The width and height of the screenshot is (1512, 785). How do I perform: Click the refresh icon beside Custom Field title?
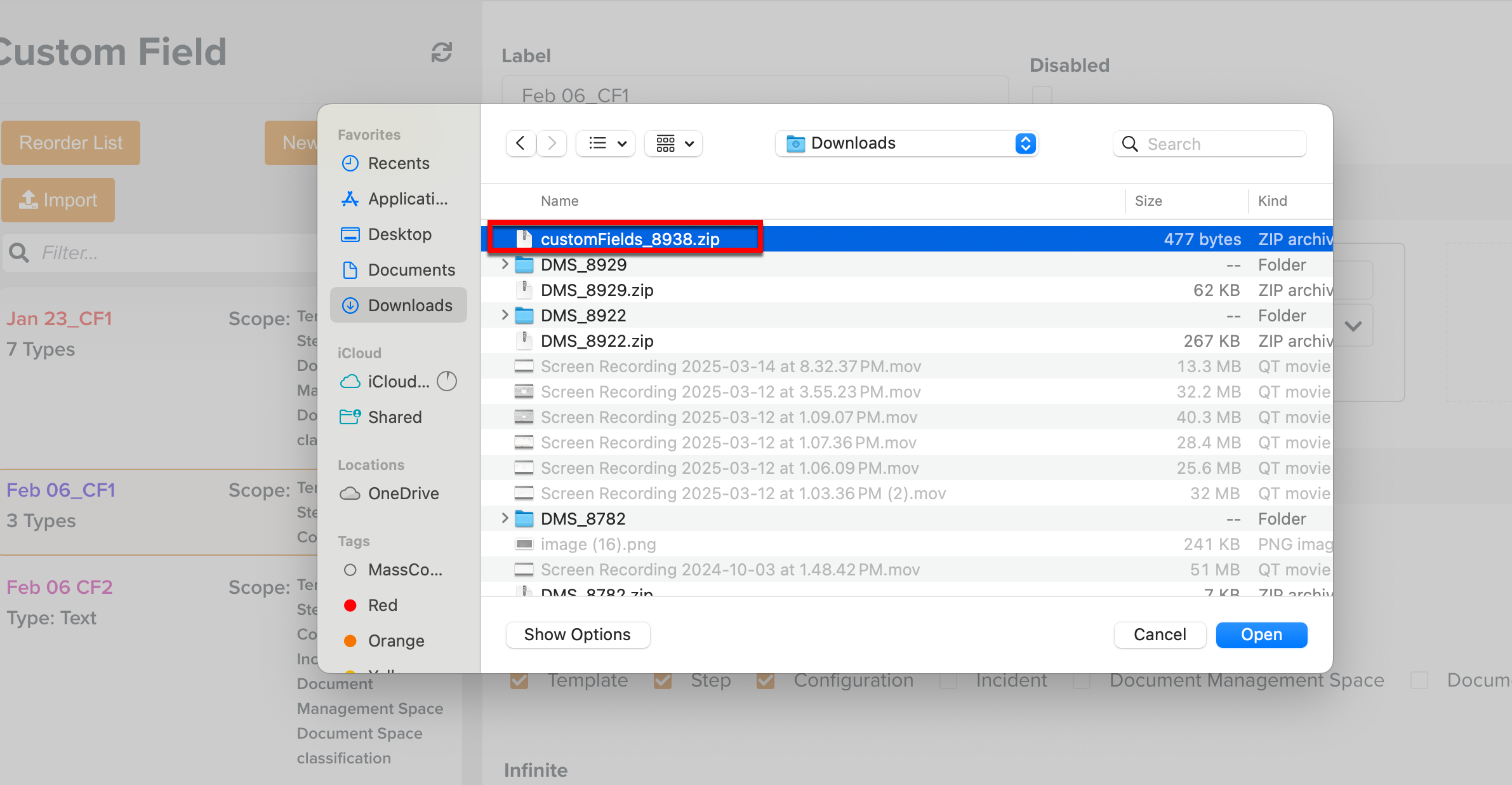(442, 53)
